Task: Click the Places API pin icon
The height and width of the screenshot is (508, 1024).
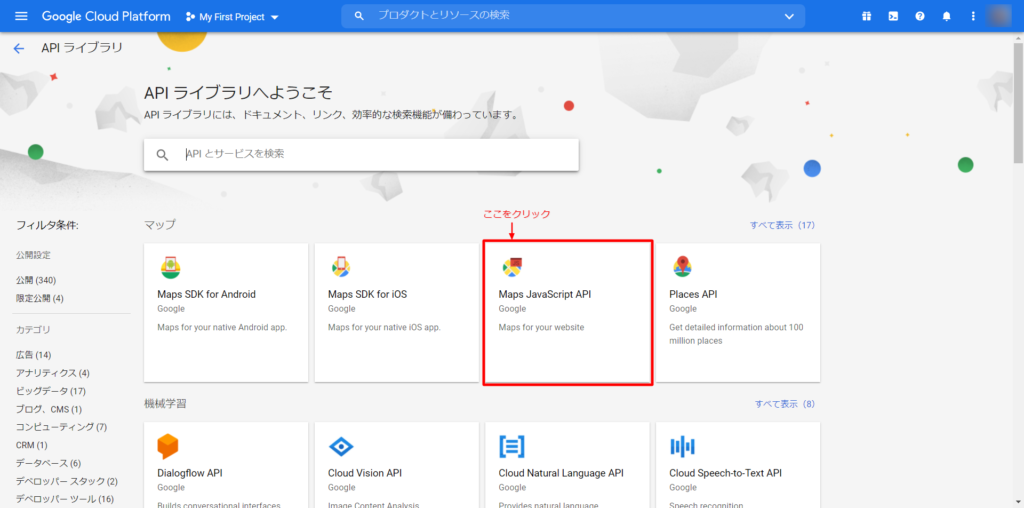Action: pyautogui.click(x=682, y=266)
